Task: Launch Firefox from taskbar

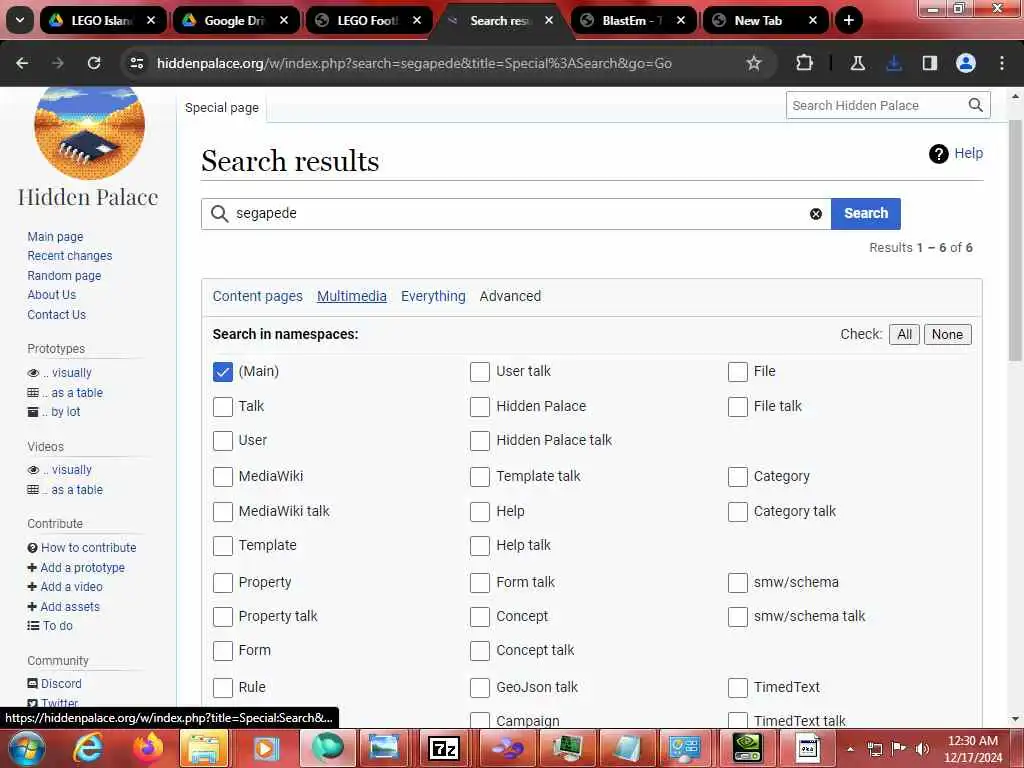Action: click(x=148, y=748)
